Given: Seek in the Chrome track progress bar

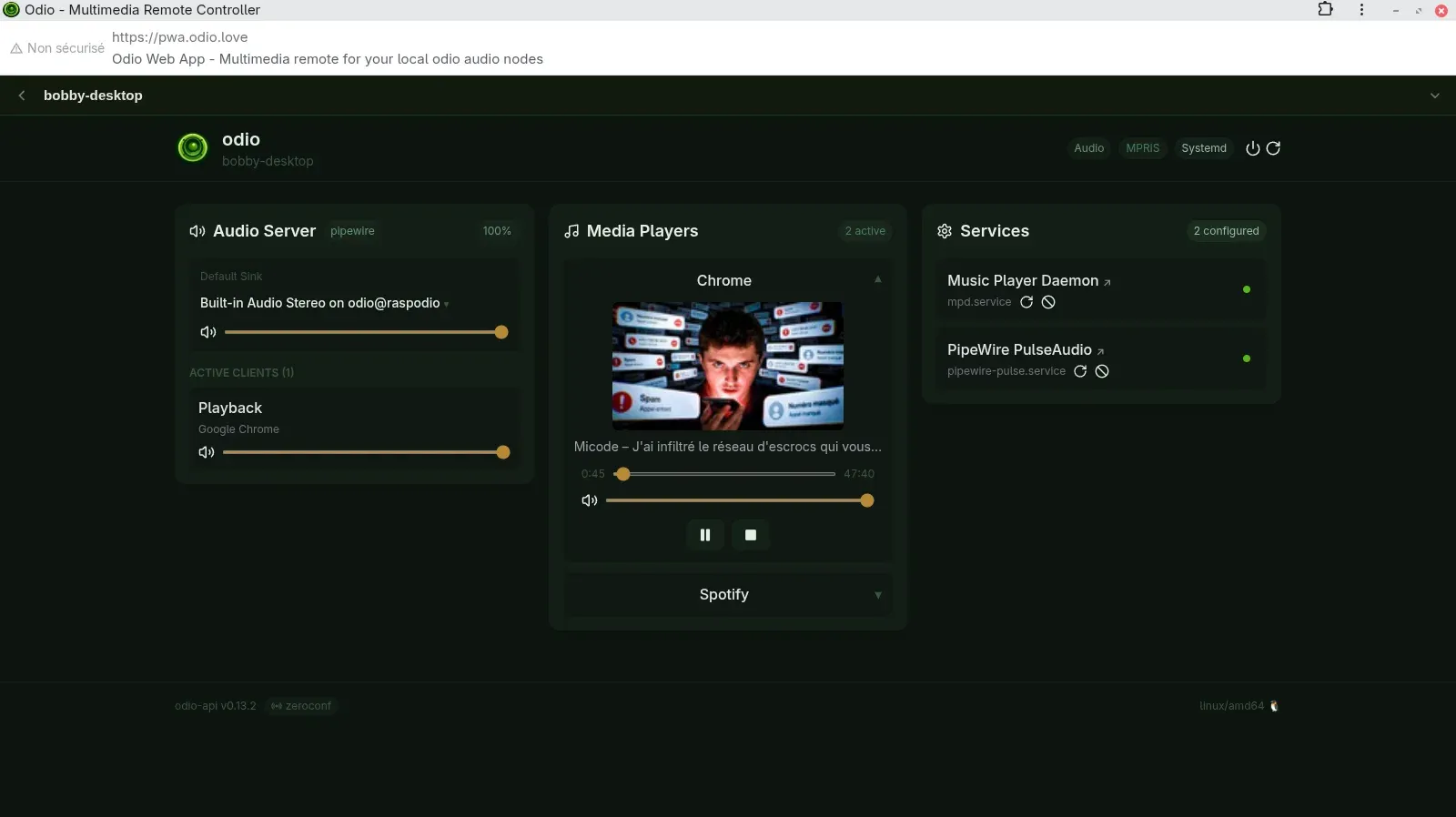Looking at the screenshot, I should point(724,474).
